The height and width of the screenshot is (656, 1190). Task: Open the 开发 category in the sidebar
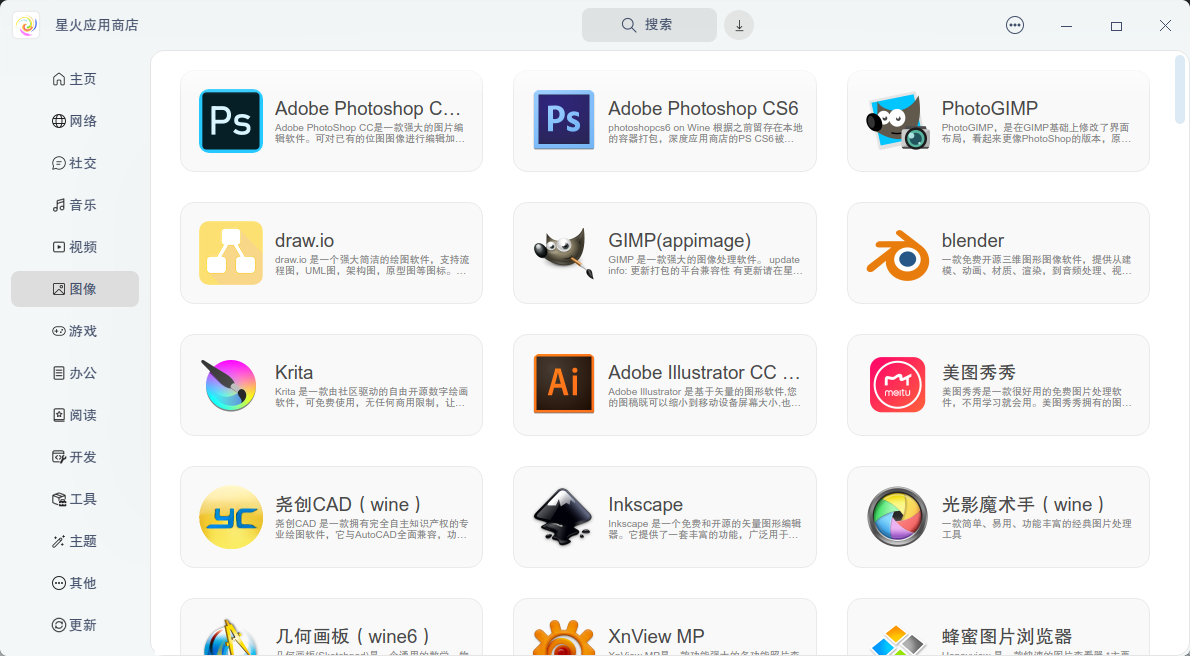(x=76, y=456)
